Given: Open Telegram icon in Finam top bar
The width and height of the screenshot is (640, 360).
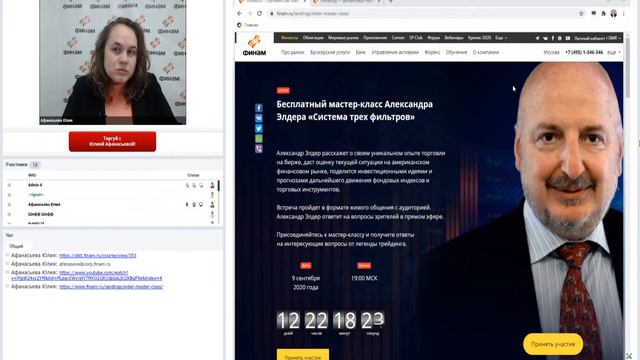Looking at the screenshot, I should 537,38.
